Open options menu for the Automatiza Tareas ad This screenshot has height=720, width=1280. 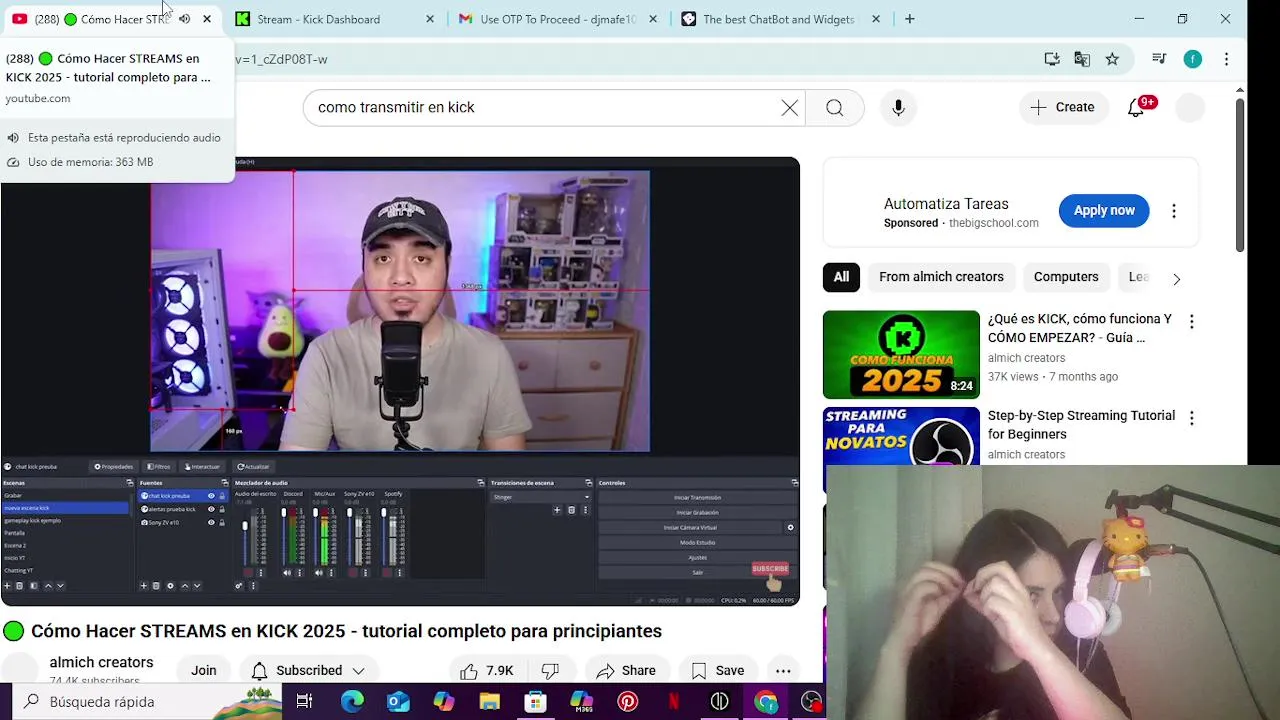pos(1174,211)
